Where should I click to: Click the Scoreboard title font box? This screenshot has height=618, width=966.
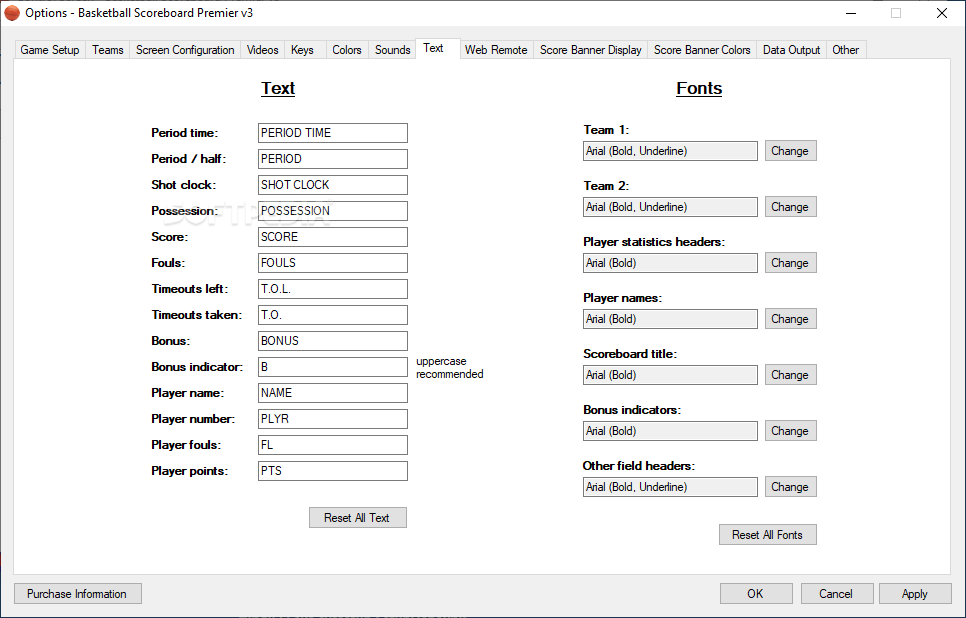click(670, 375)
